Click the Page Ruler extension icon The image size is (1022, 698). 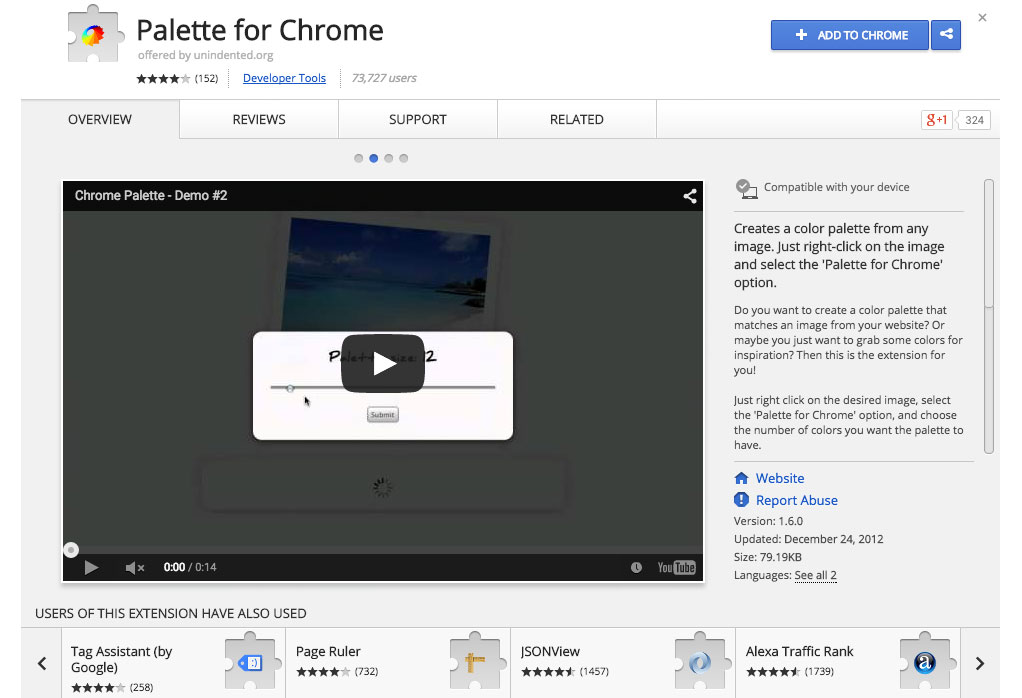coord(476,661)
